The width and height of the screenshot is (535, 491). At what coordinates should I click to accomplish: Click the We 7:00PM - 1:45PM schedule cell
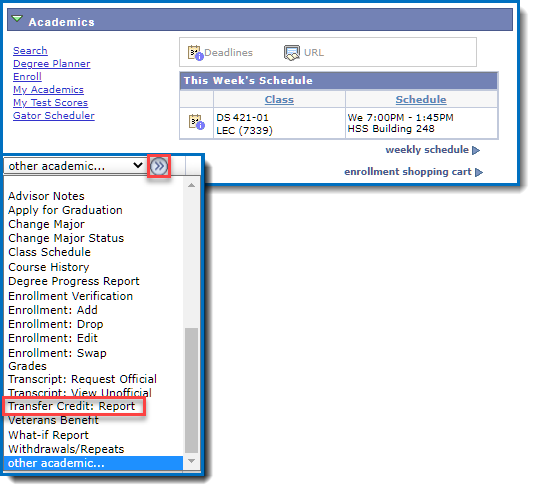(421, 124)
